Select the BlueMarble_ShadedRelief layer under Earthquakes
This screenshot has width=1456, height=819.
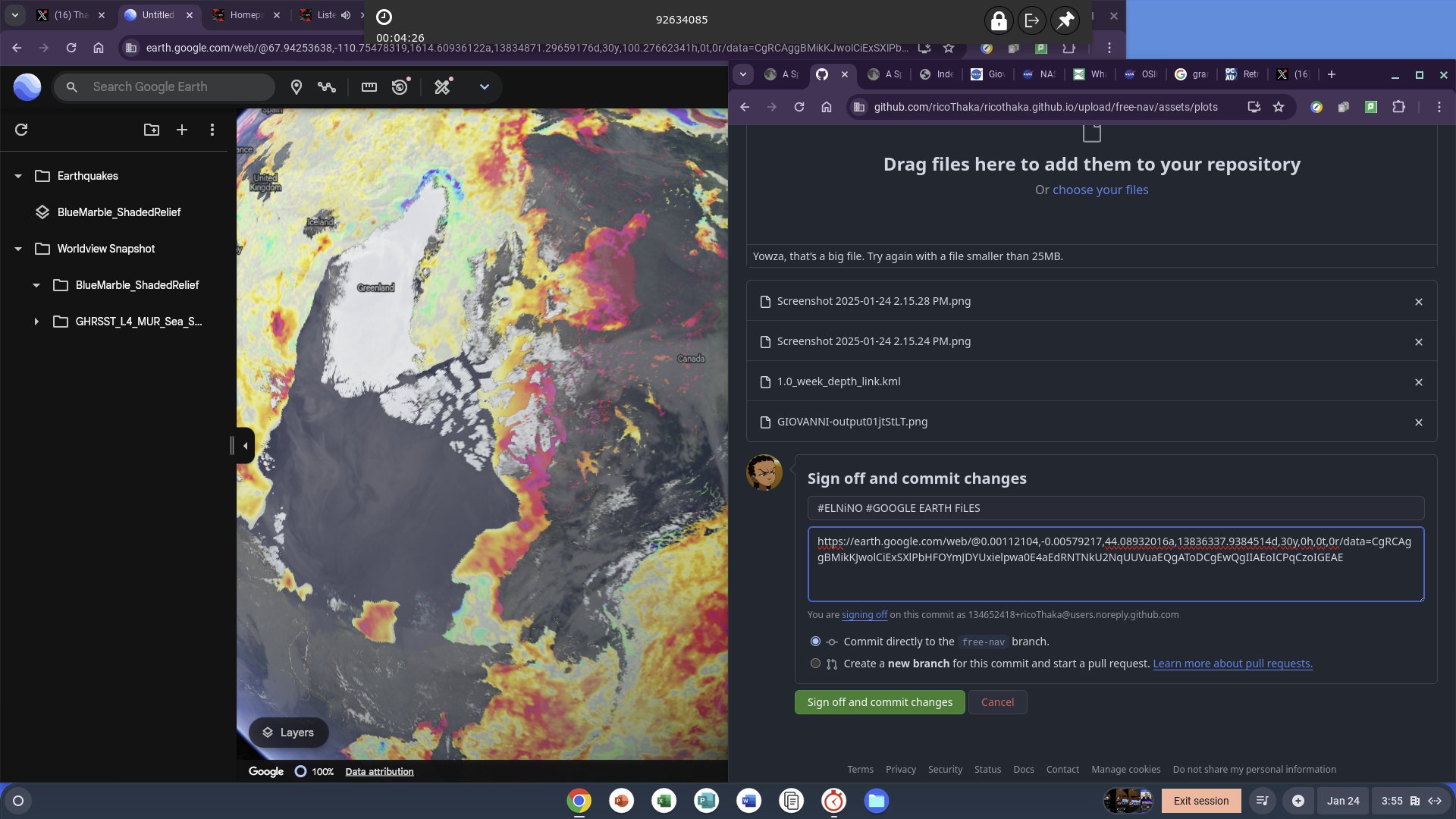(x=118, y=212)
